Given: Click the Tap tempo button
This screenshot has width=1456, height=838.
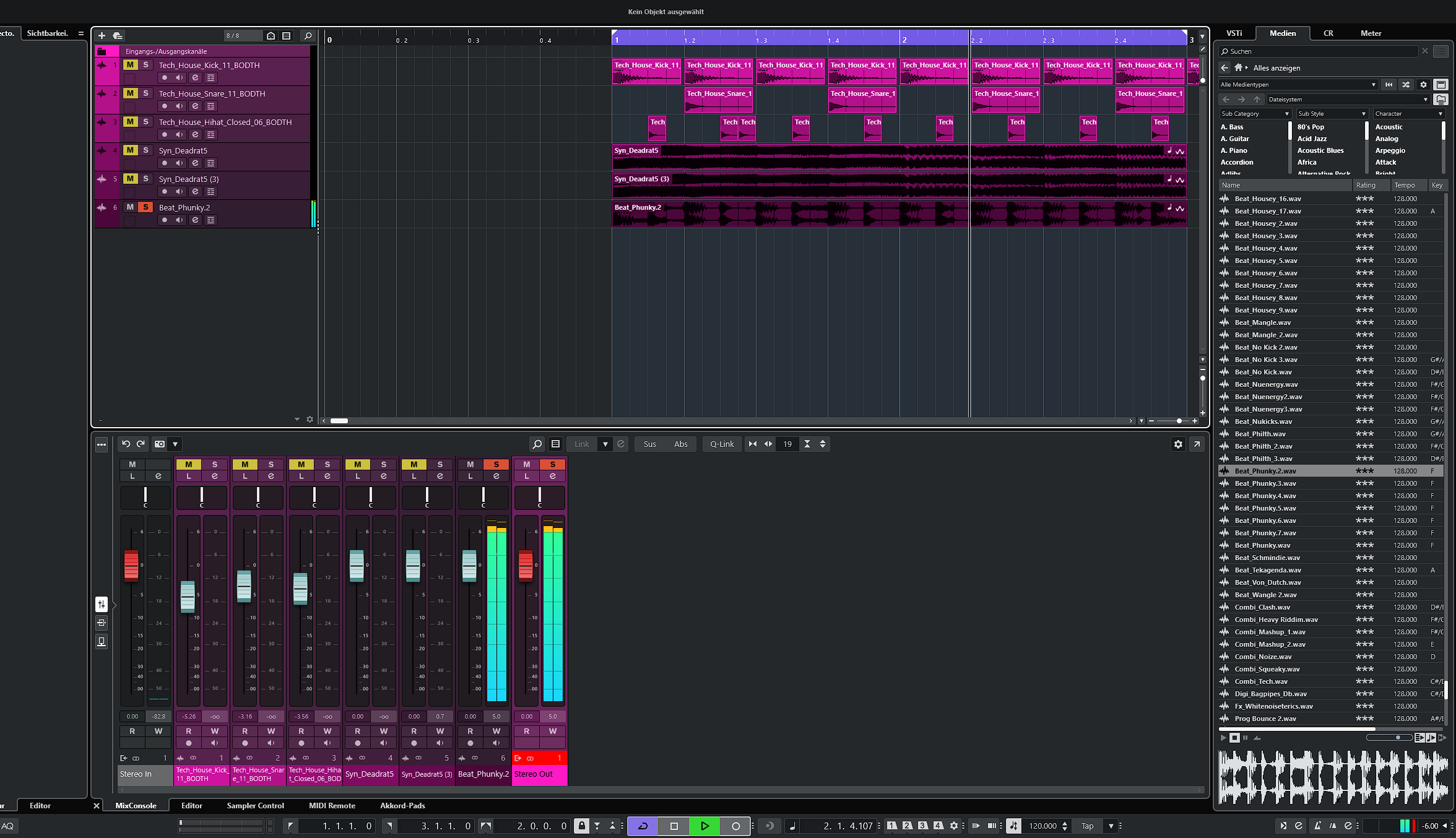Looking at the screenshot, I should [1087, 826].
